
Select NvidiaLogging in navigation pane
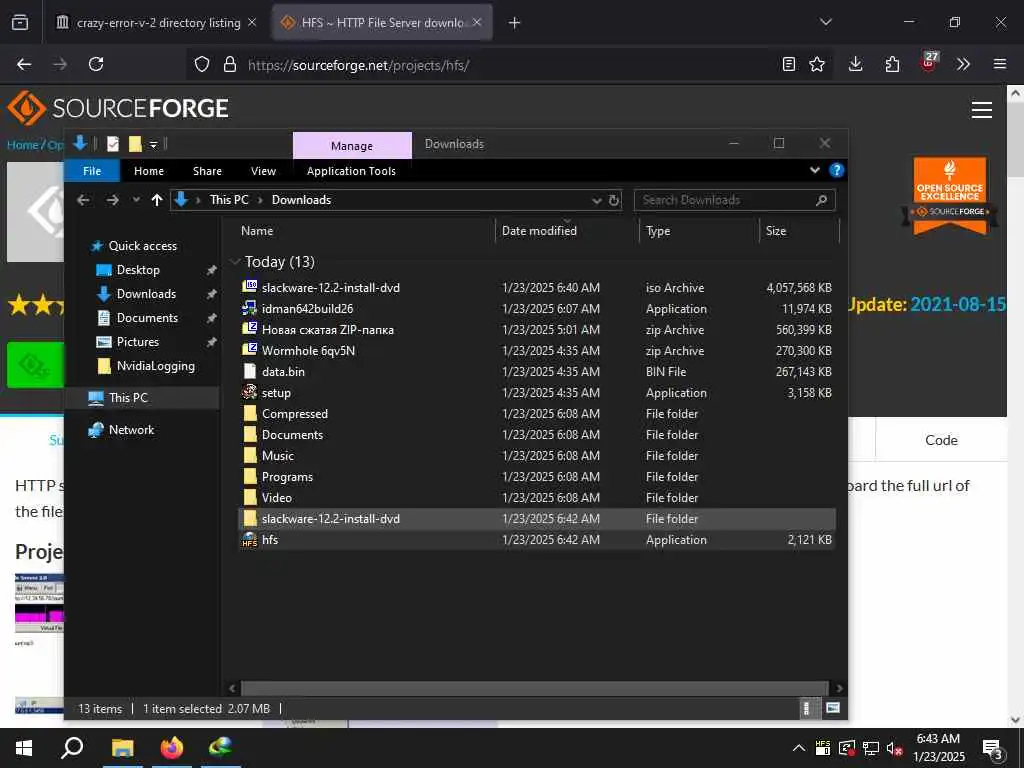point(155,366)
